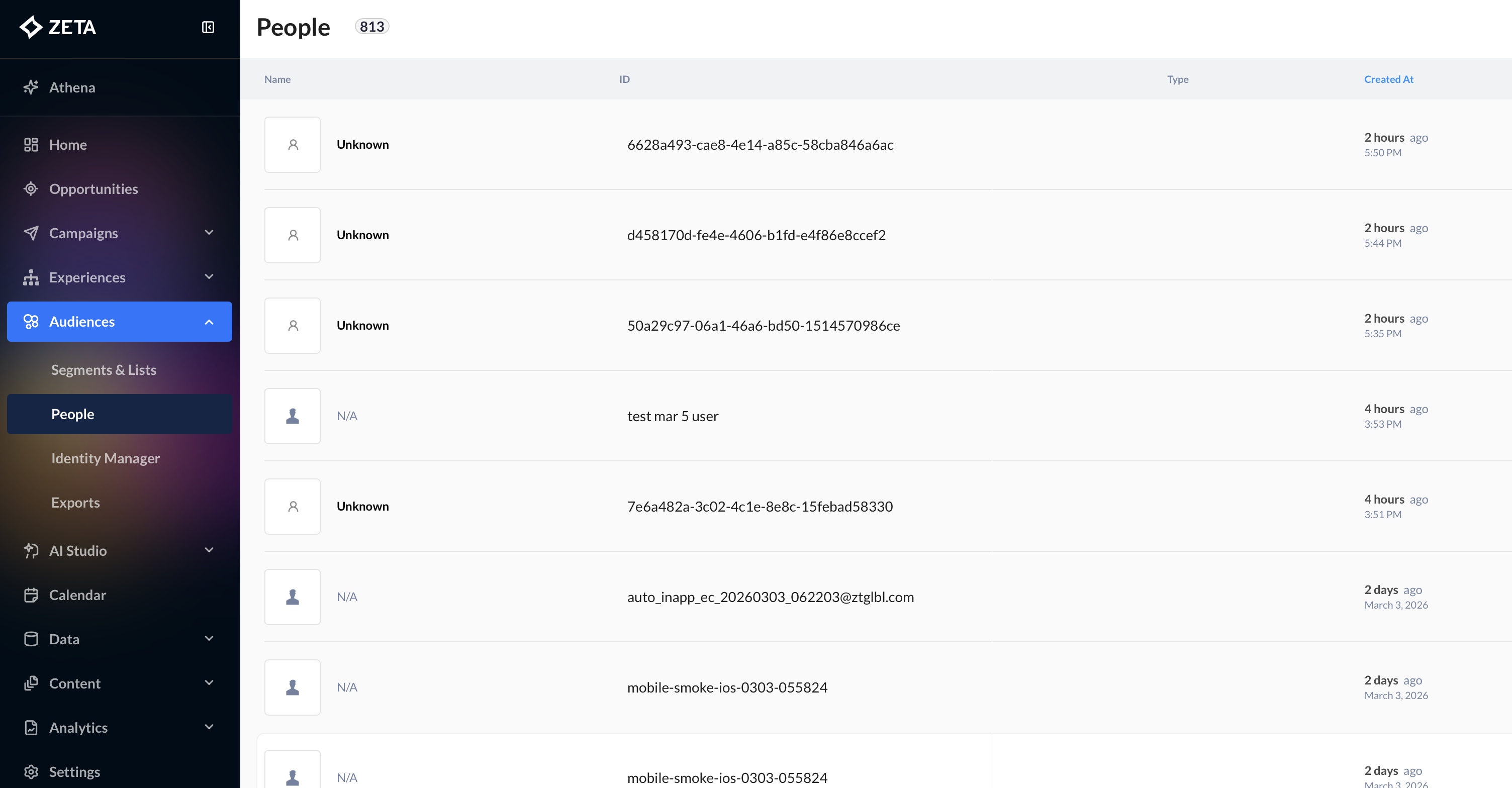The width and height of the screenshot is (1512, 788).
Task: Open Athena sparkle icon
Action: (x=31, y=87)
